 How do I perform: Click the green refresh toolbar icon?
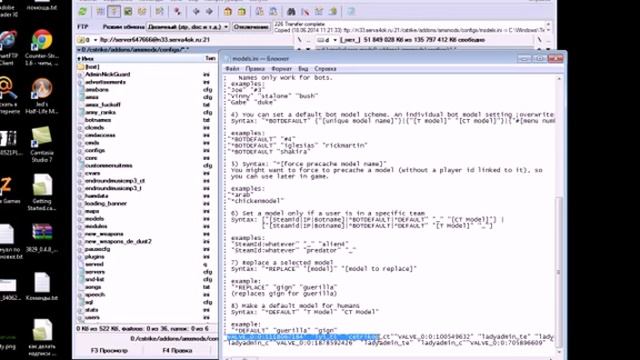pyautogui.click(x=83, y=11)
